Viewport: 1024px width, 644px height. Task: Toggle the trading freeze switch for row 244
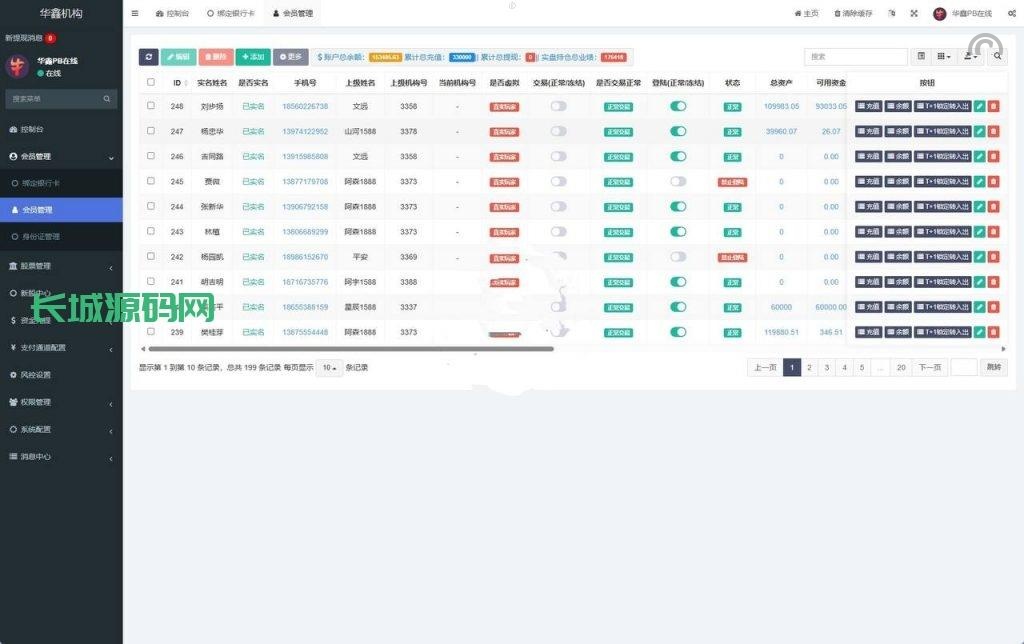558,206
